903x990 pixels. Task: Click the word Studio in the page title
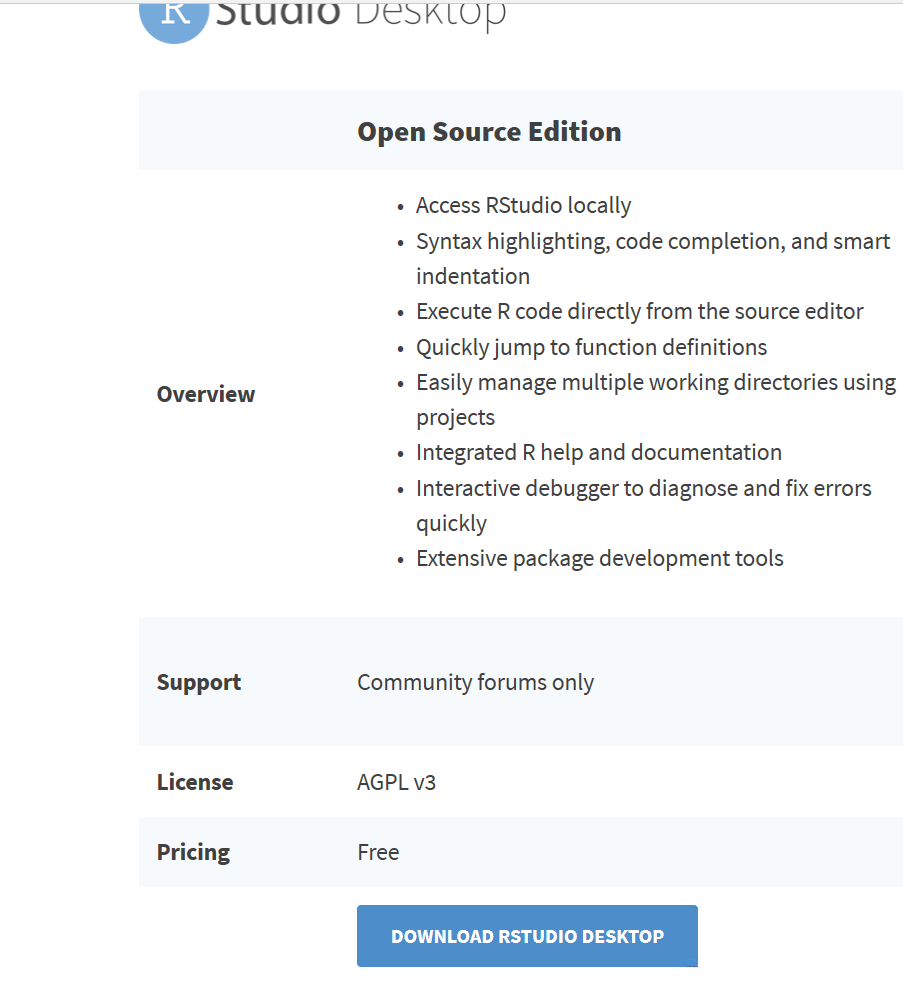277,14
